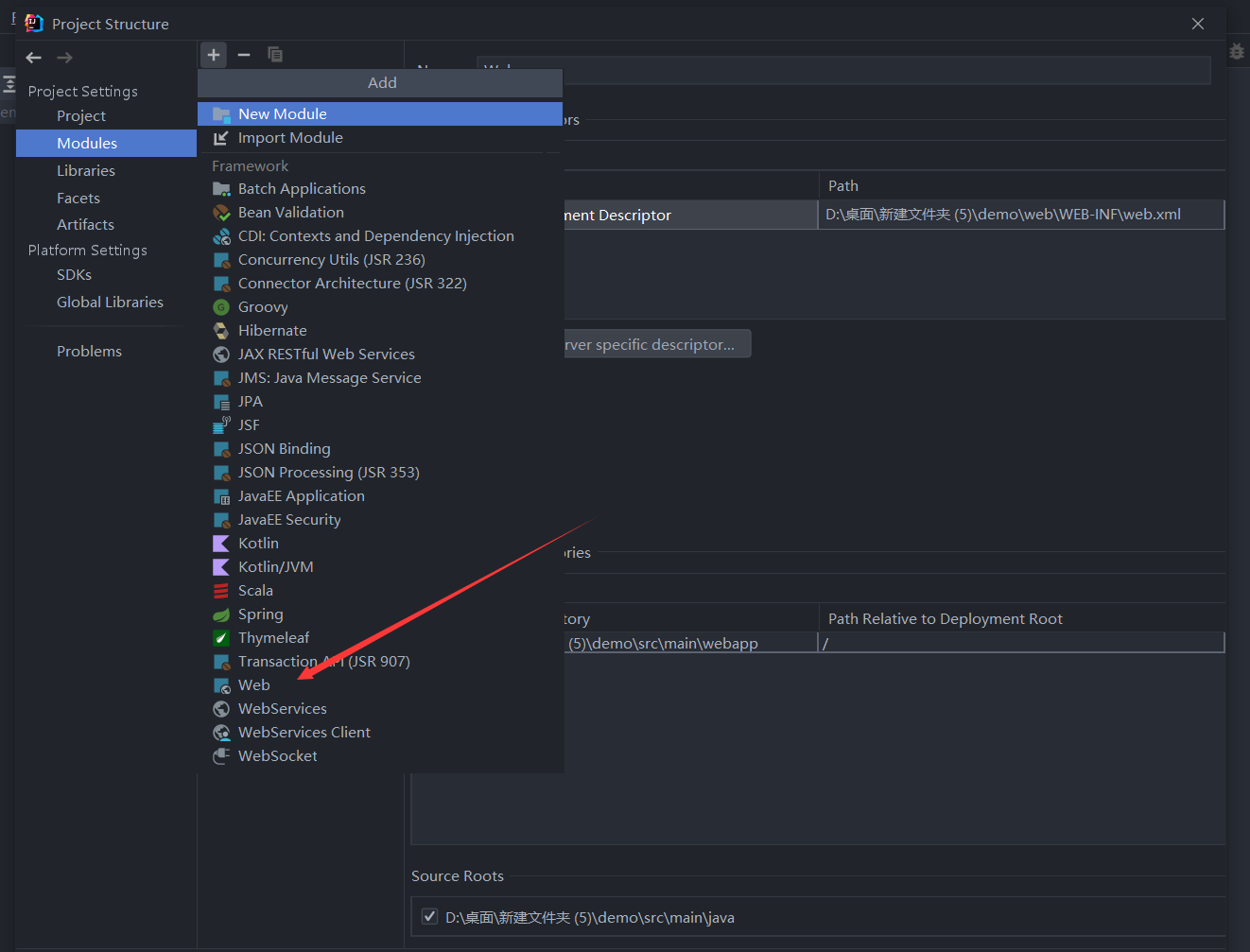Viewport: 1250px width, 952px height.
Task: Choose Import Module menu entry
Action: point(380,138)
